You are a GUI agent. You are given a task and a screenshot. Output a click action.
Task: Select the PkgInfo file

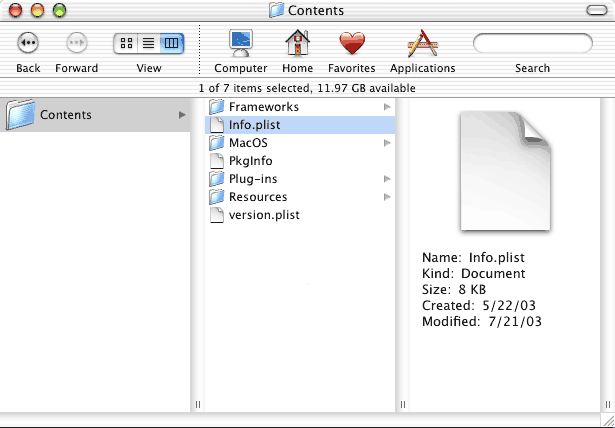click(x=250, y=161)
